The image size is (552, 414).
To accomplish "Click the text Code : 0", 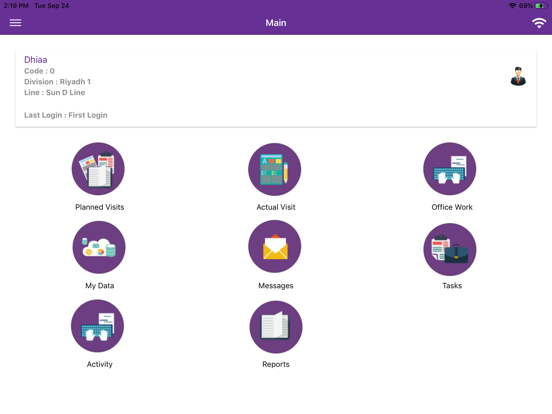I will tap(39, 71).
